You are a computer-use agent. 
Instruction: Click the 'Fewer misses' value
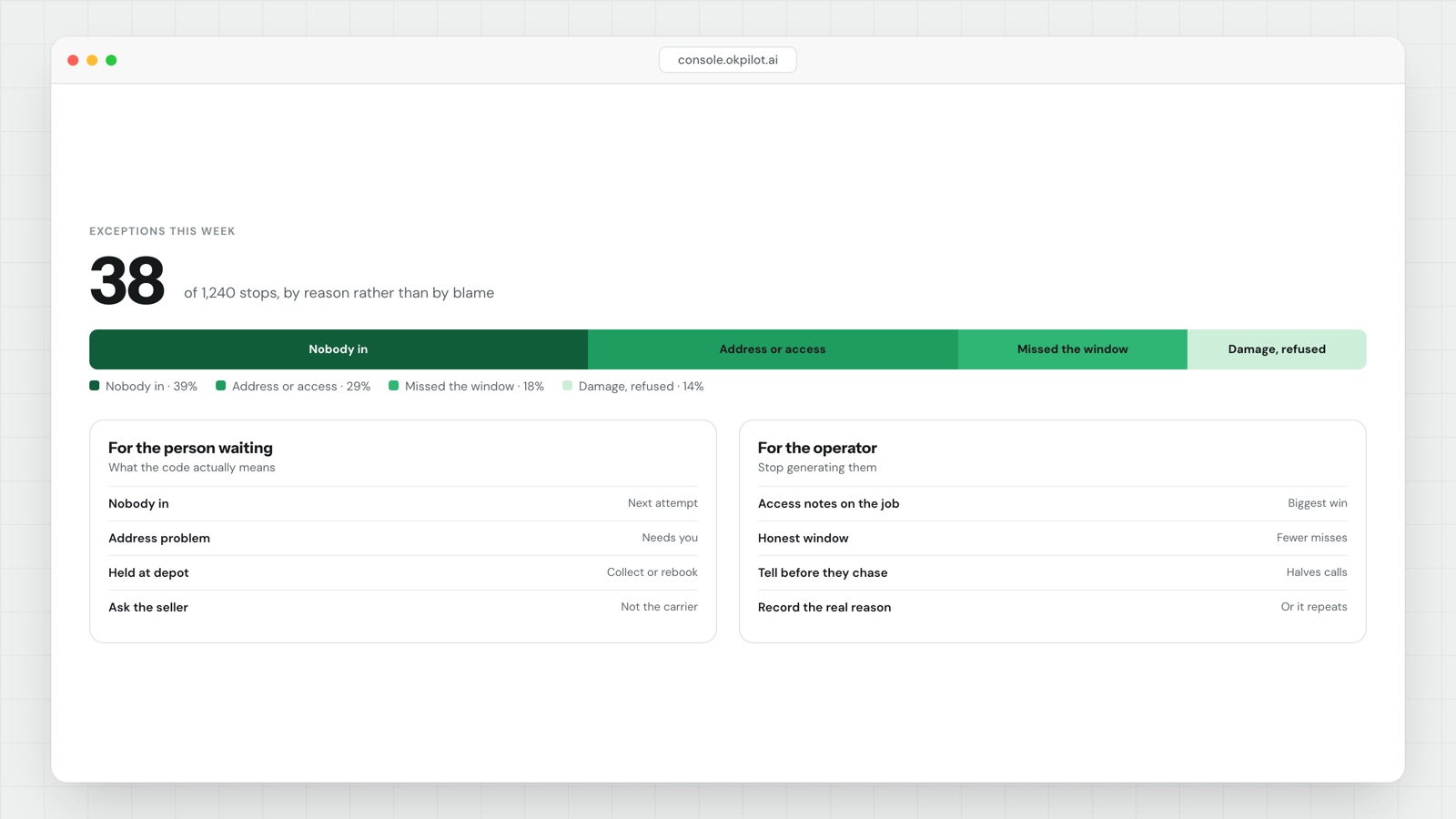tap(1311, 538)
